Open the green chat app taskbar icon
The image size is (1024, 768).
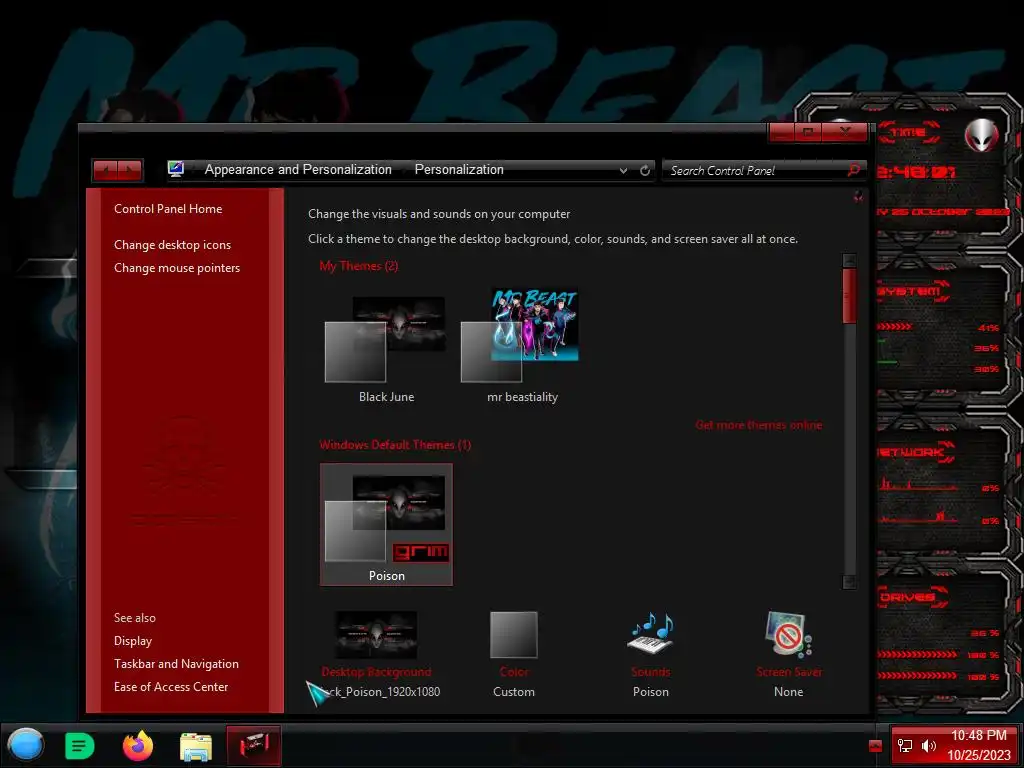[80, 746]
